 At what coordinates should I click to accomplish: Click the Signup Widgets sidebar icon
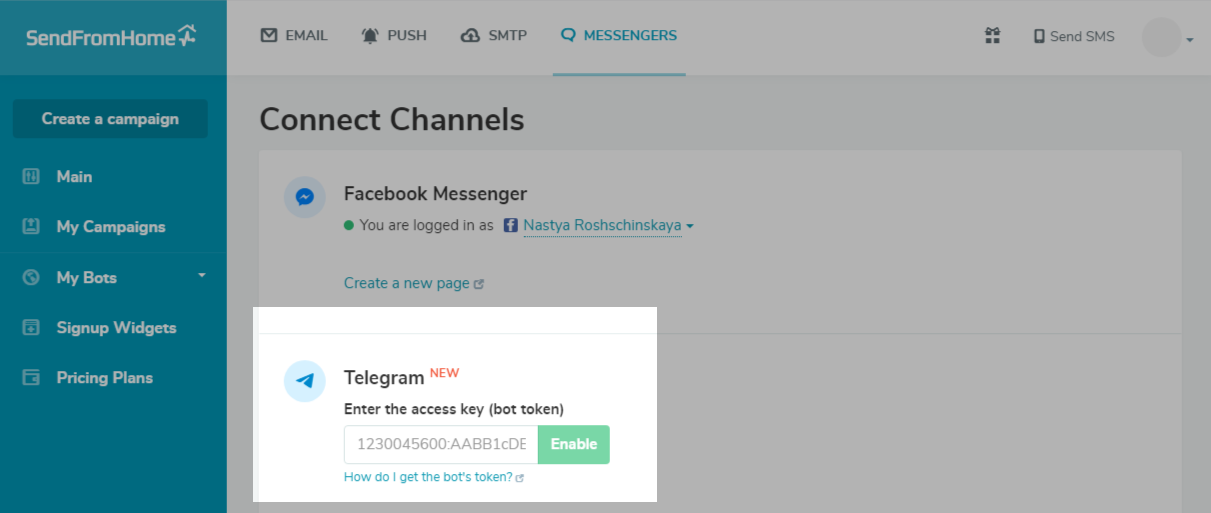(31, 327)
